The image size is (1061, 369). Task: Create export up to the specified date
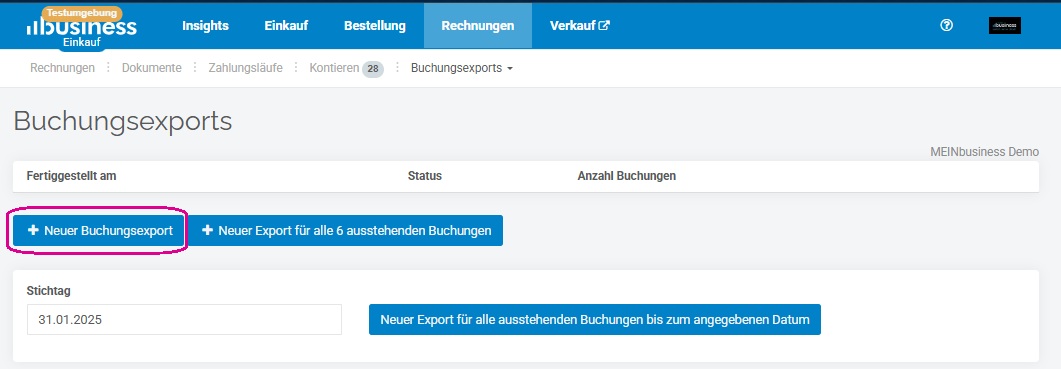(595, 320)
